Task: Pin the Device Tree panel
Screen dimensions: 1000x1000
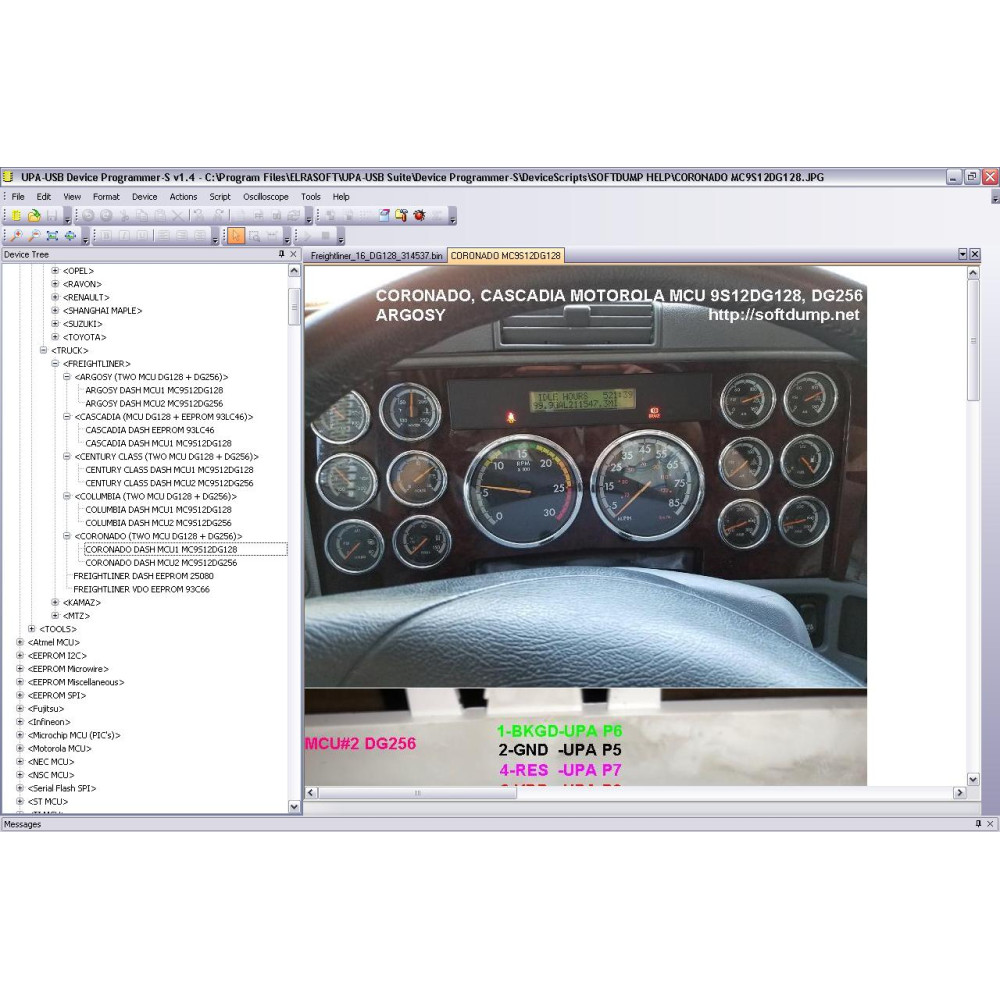Action: click(281, 254)
